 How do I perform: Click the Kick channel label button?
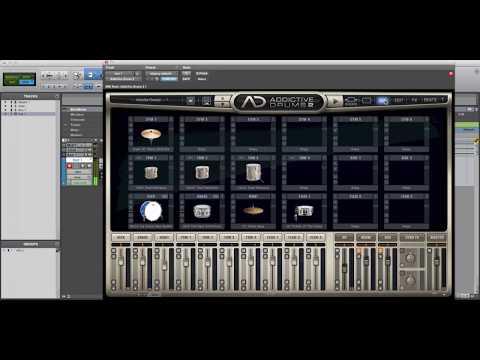[121, 237]
